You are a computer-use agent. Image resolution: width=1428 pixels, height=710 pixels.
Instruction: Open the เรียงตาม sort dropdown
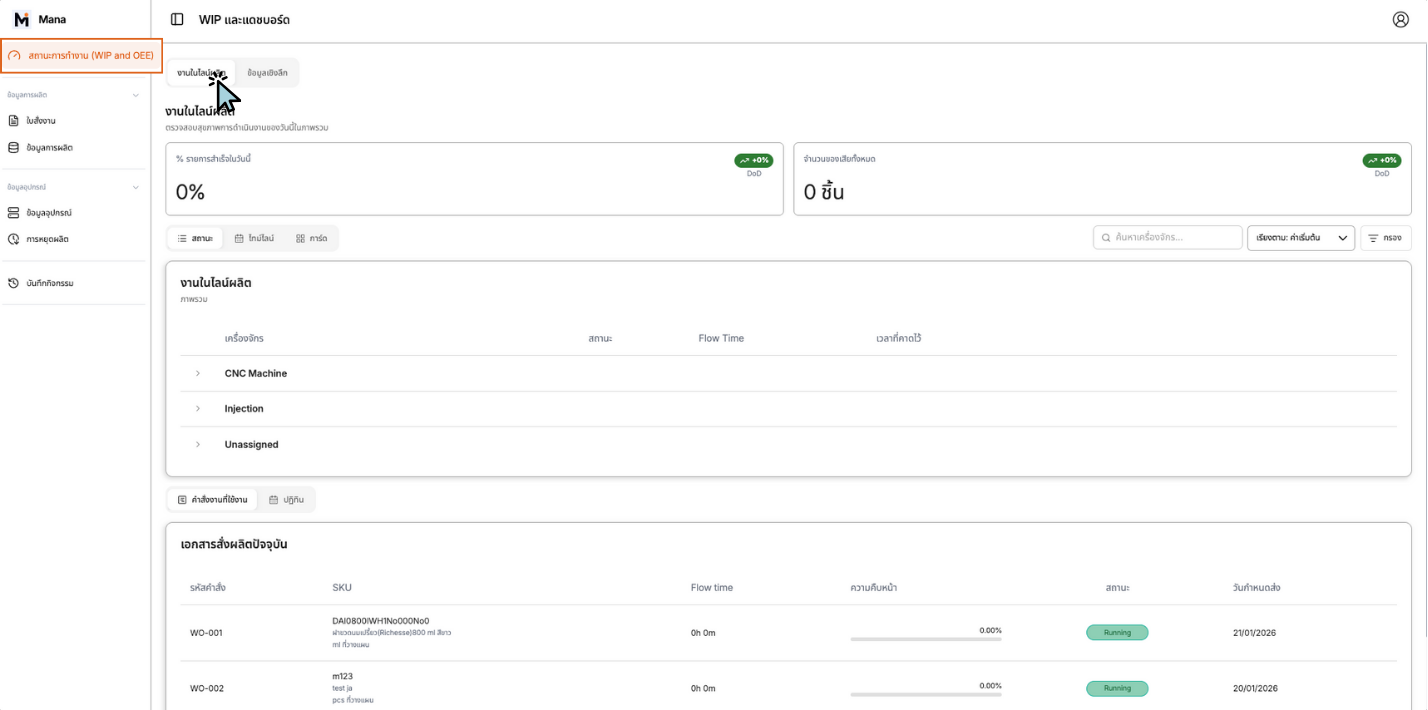coord(1300,238)
